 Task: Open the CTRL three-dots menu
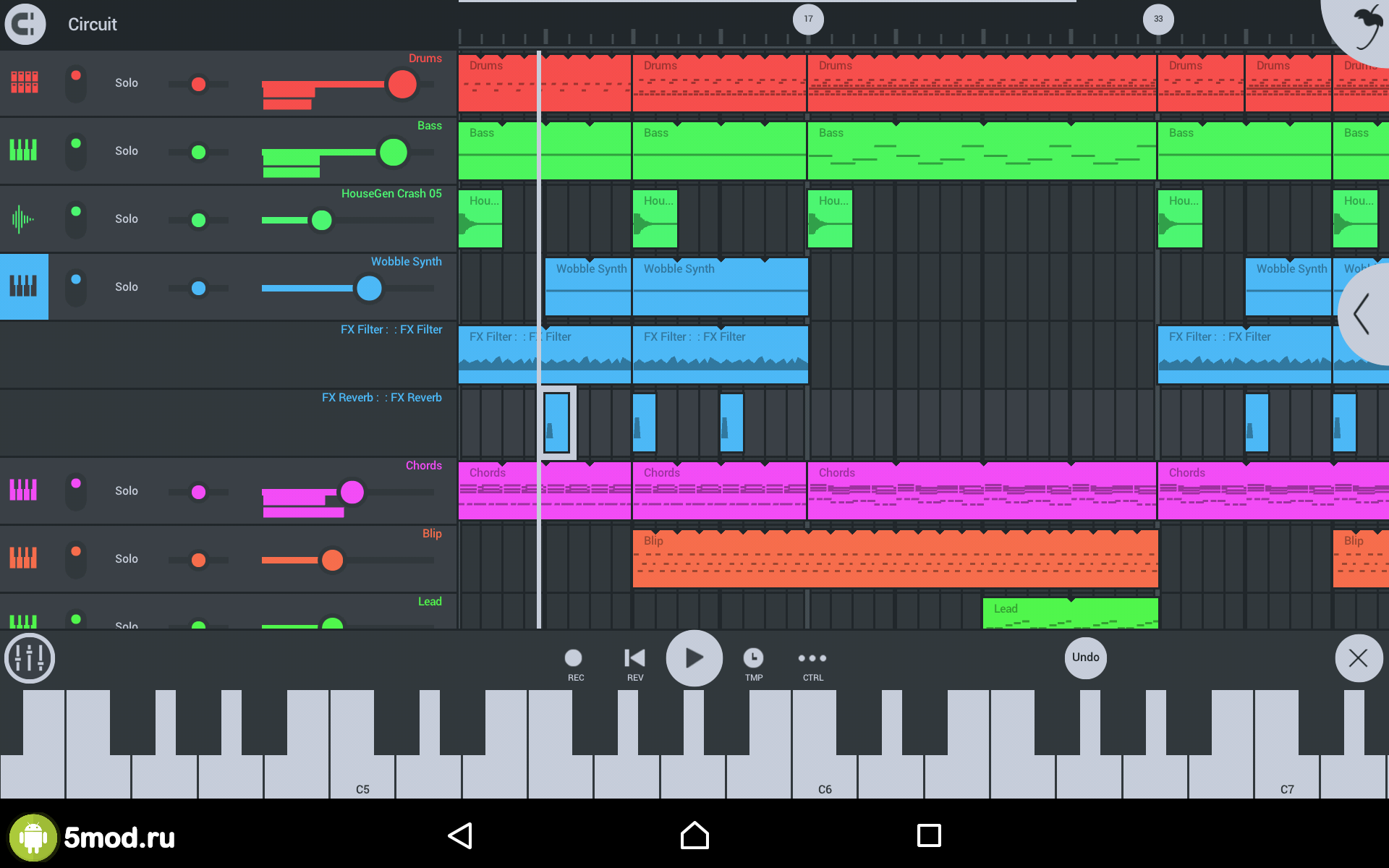pyautogui.click(x=812, y=658)
